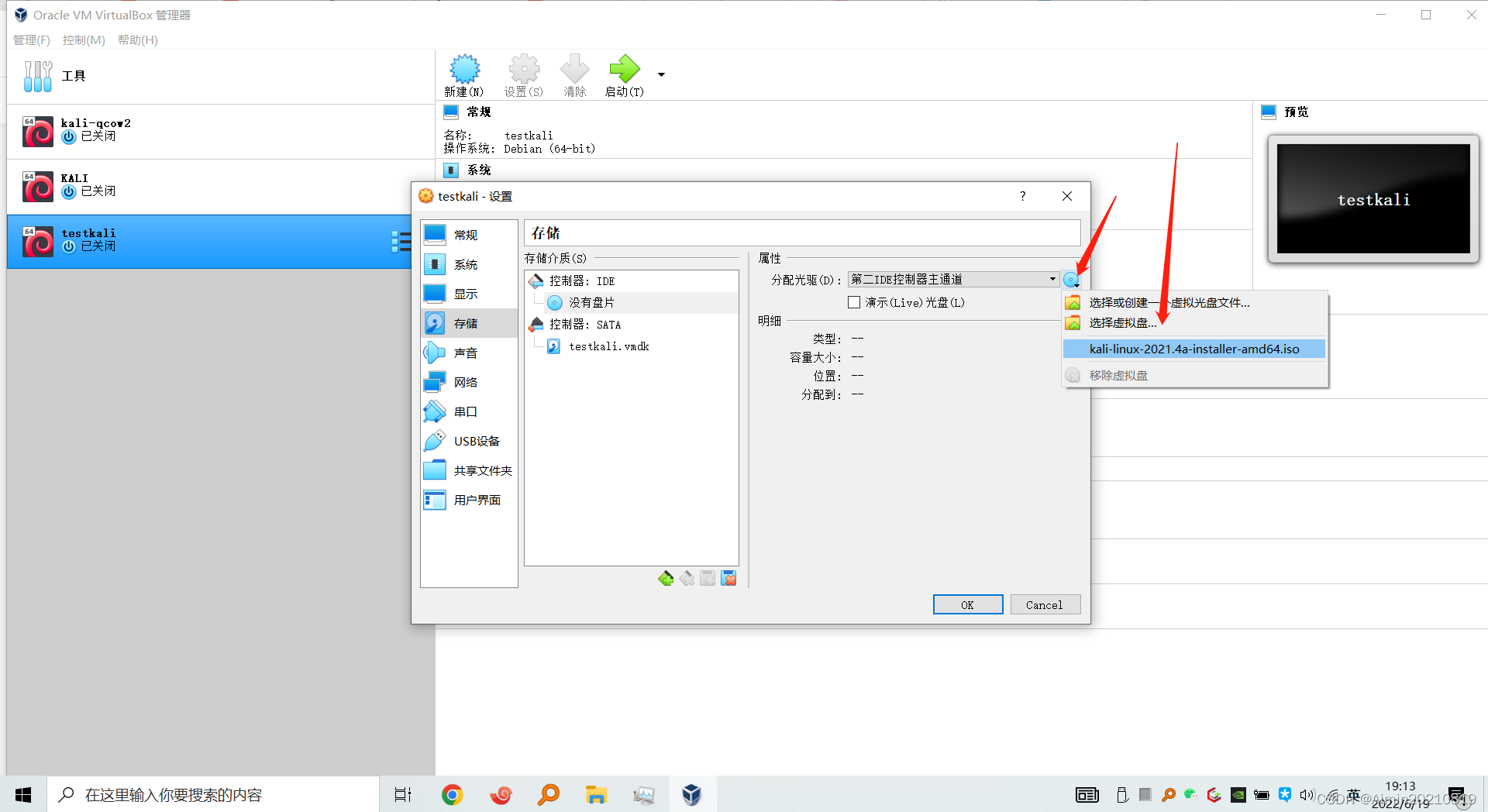Choose 选择或创建一个虚拟光盘文件 menu entry
The width and height of the screenshot is (1488, 812).
(x=1195, y=302)
